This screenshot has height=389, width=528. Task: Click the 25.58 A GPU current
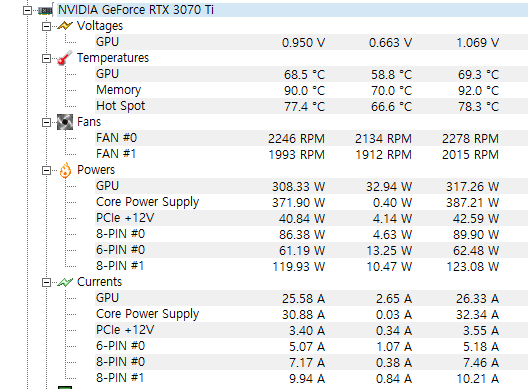[x=303, y=299]
